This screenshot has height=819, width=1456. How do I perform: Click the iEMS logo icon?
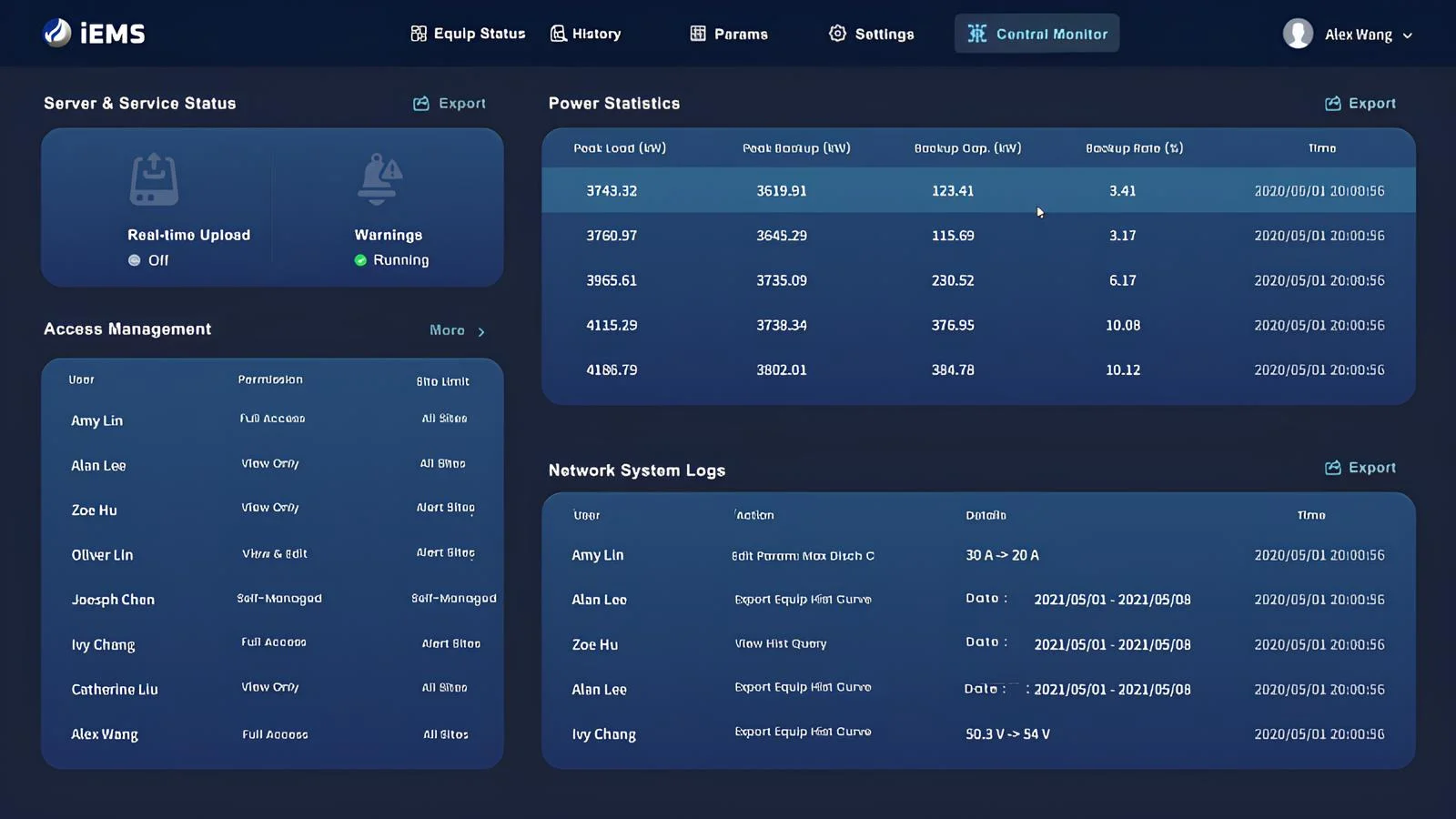click(57, 33)
